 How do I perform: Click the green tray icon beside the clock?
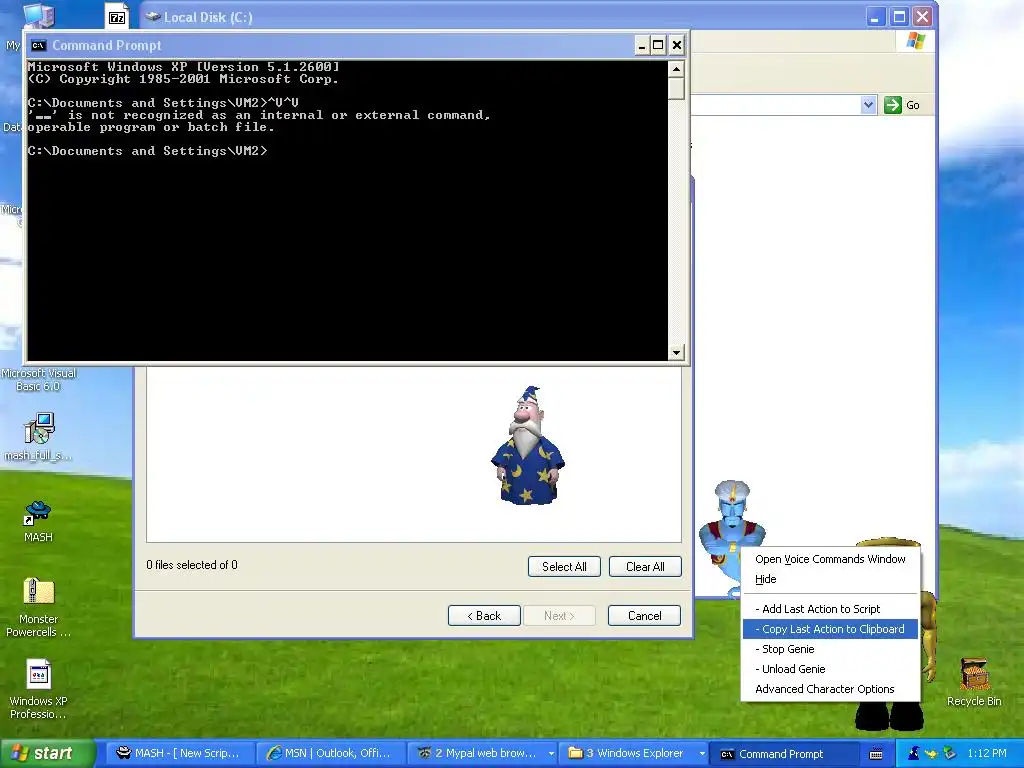950,754
